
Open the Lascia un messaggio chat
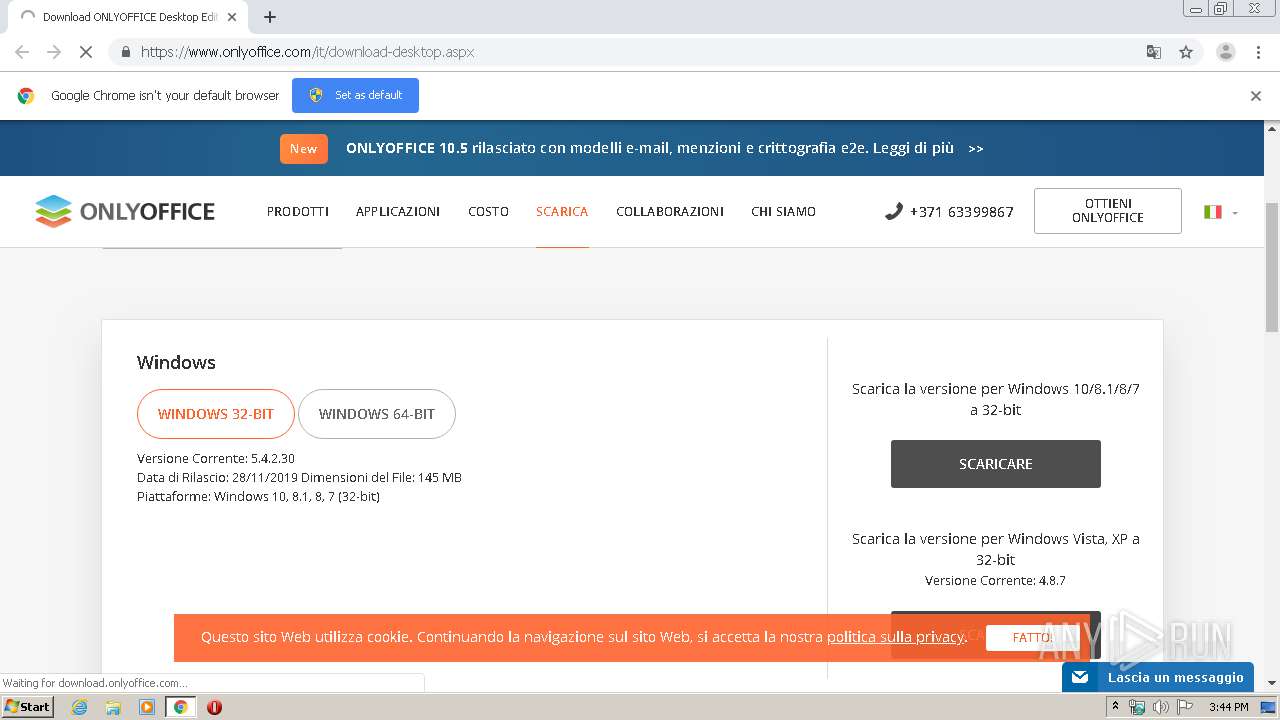coord(1158,677)
